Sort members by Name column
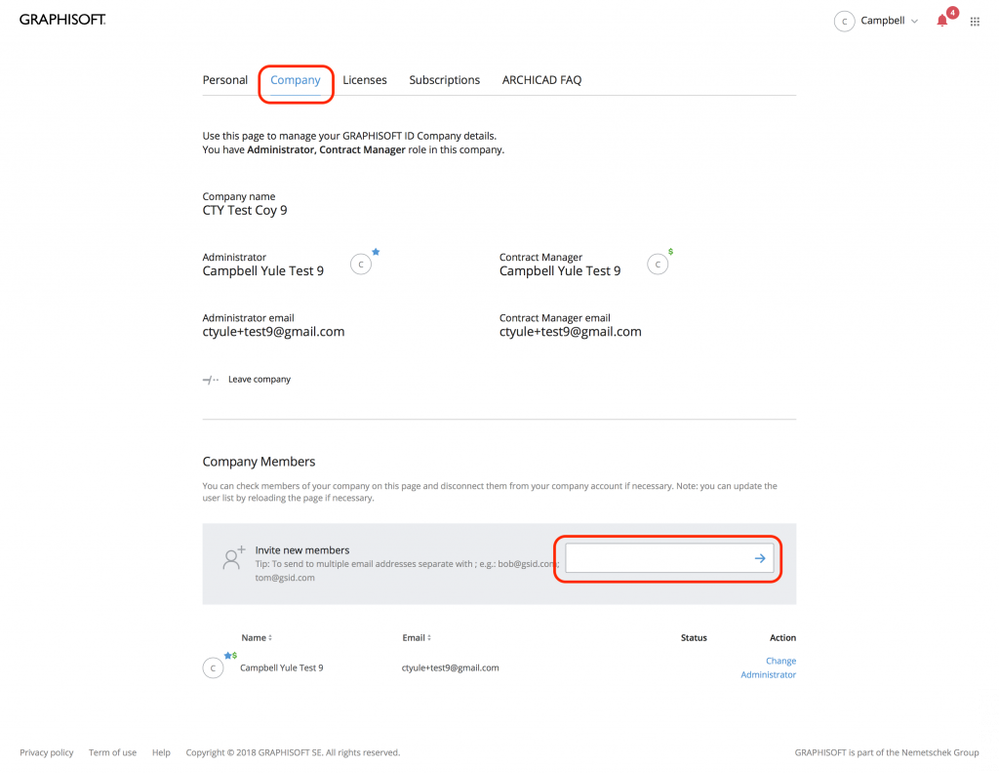999x773 pixels. point(256,637)
